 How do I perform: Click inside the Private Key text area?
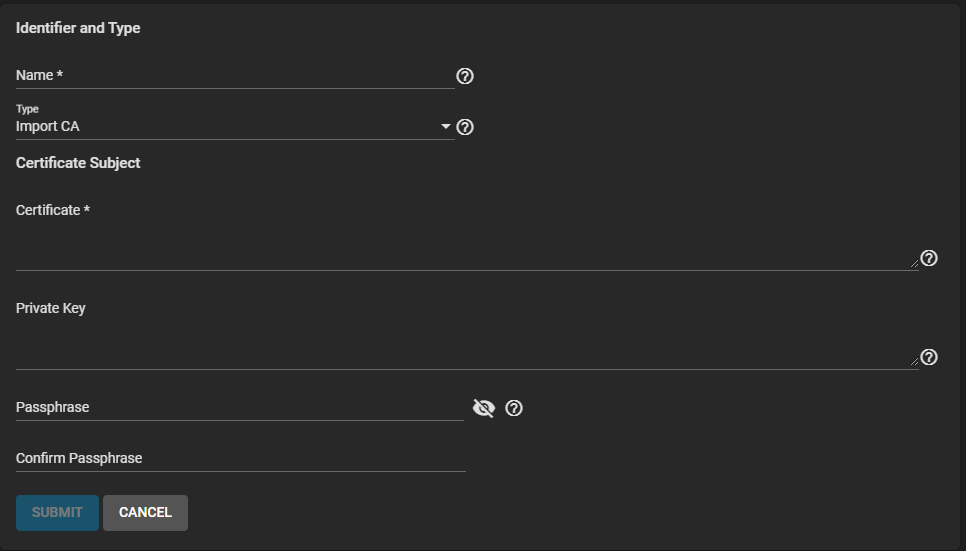pyautogui.click(x=465, y=345)
